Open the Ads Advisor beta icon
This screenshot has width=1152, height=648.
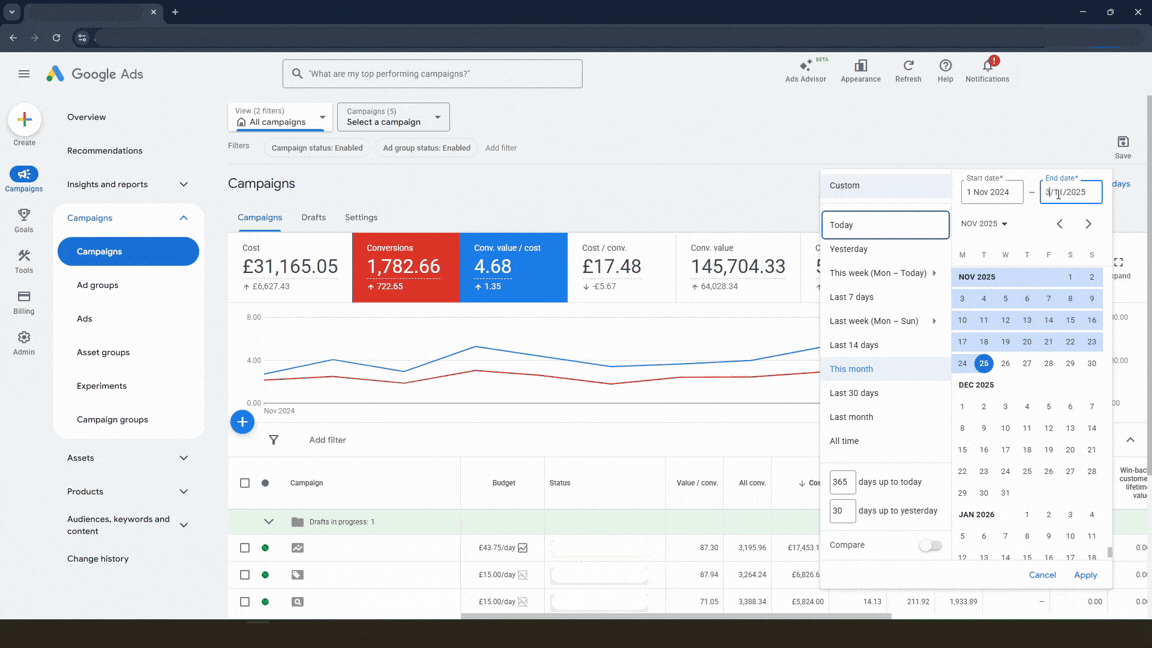coord(805,68)
